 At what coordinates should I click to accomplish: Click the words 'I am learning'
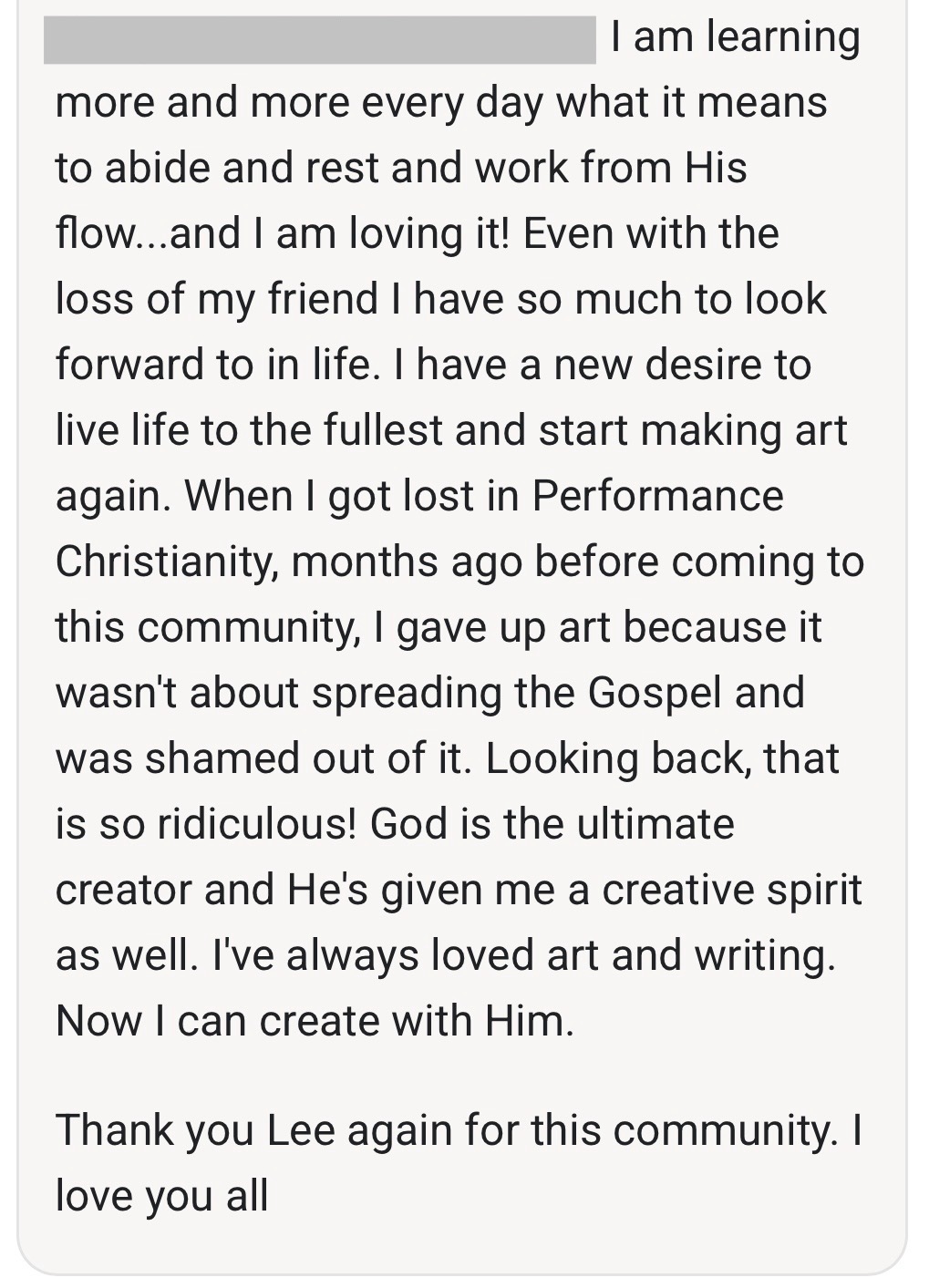(x=735, y=38)
